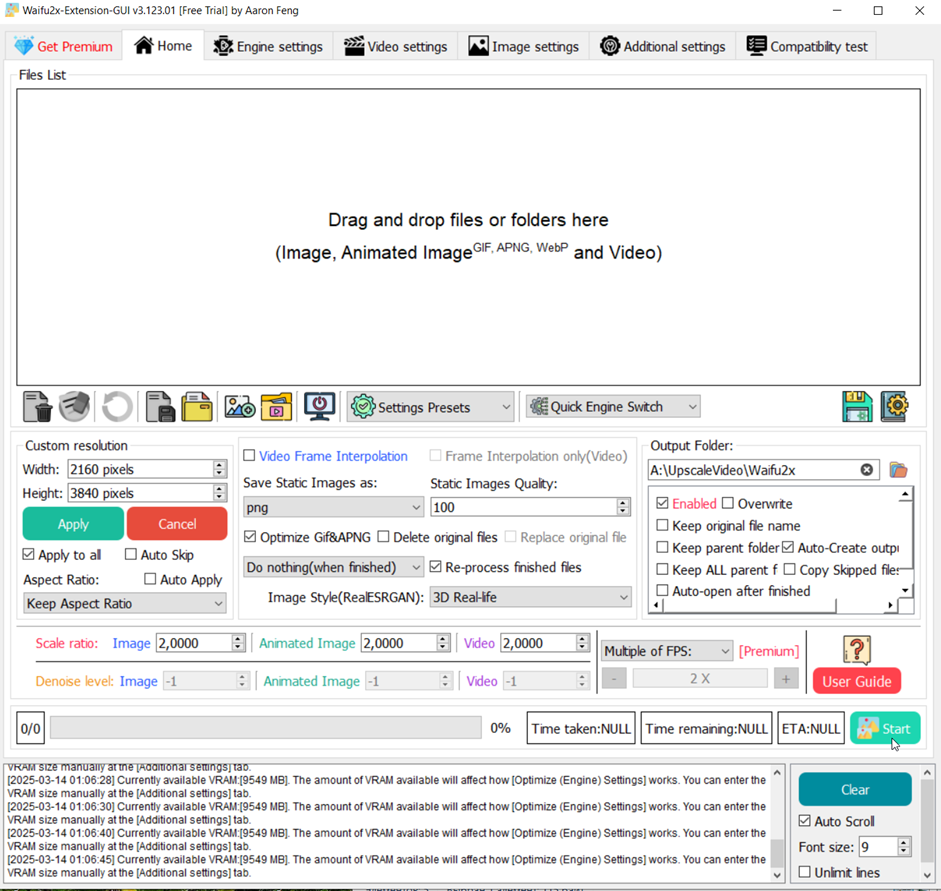This screenshot has width=941, height=891.
Task: Click the green Apply button
Action: pos(73,524)
